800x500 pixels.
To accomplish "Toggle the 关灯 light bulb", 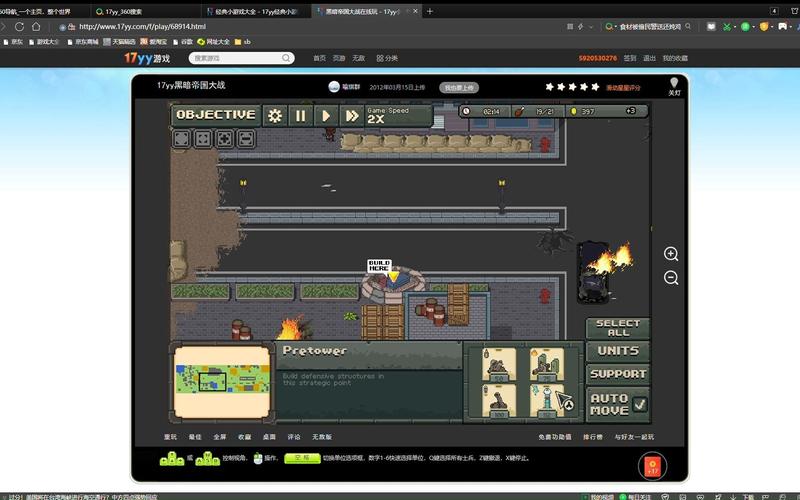I will click(x=674, y=84).
